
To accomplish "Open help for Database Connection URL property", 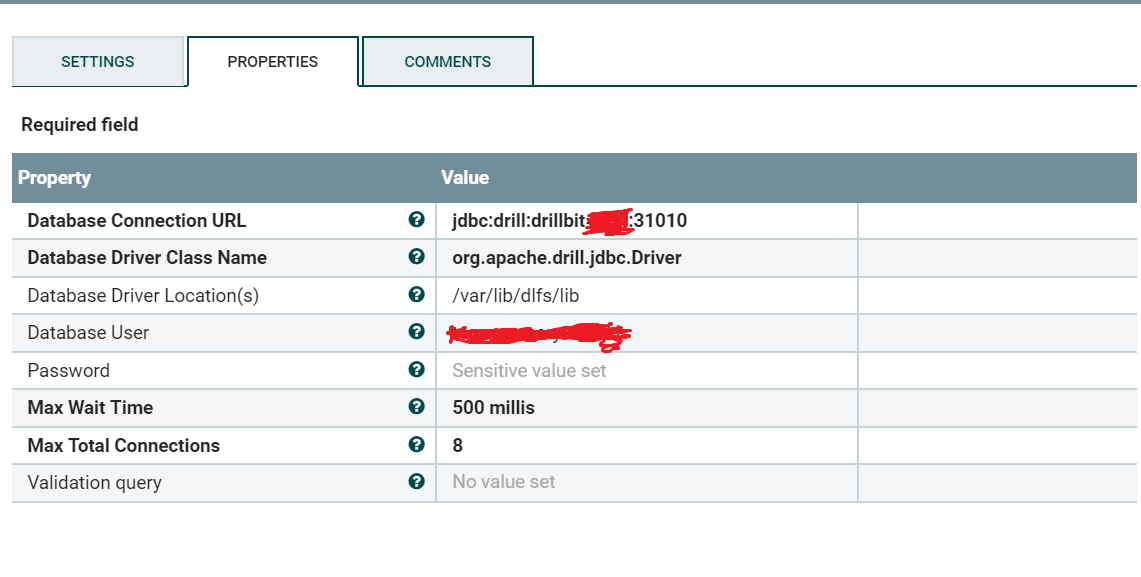I will click(417, 220).
